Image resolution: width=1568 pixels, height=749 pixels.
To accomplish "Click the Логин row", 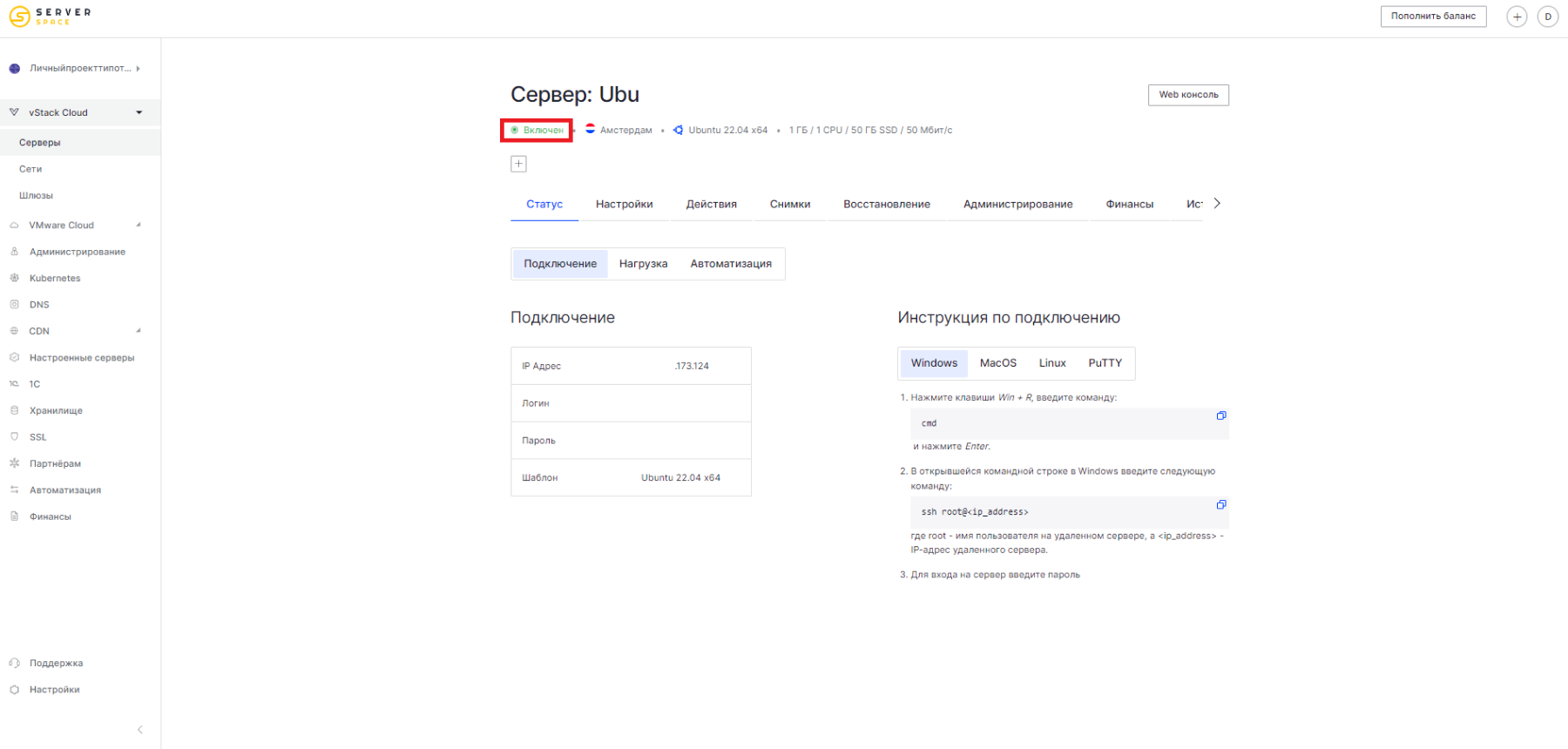I will point(631,403).
